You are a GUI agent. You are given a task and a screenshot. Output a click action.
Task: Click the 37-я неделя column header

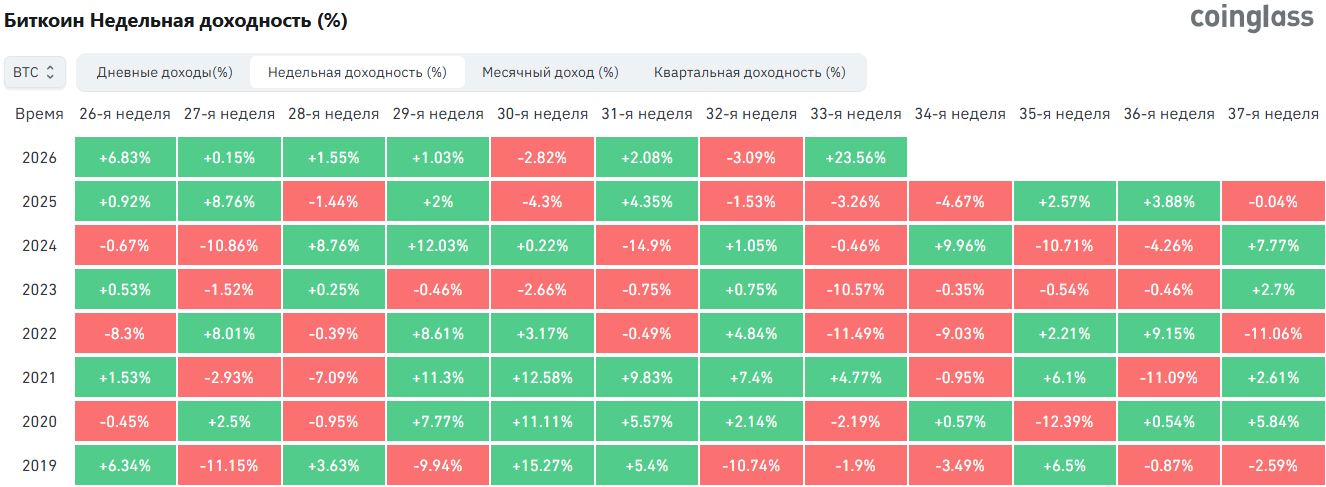point(1272,114)
